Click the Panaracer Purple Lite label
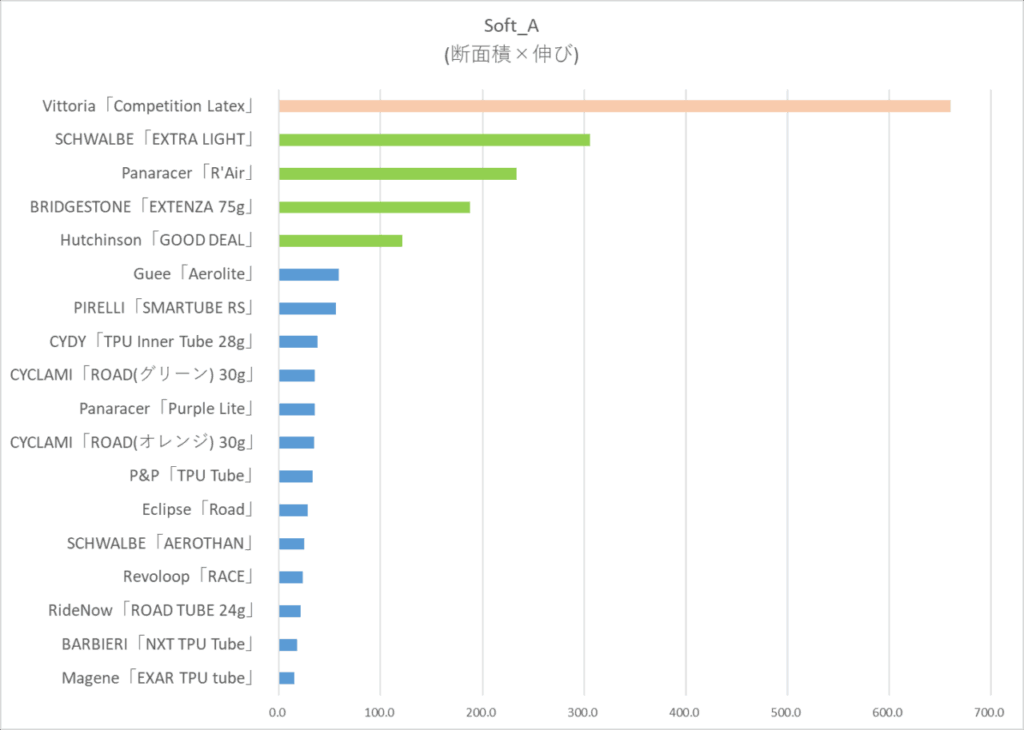This screenshot has width=1024, height=730. (x=166, y=409)
